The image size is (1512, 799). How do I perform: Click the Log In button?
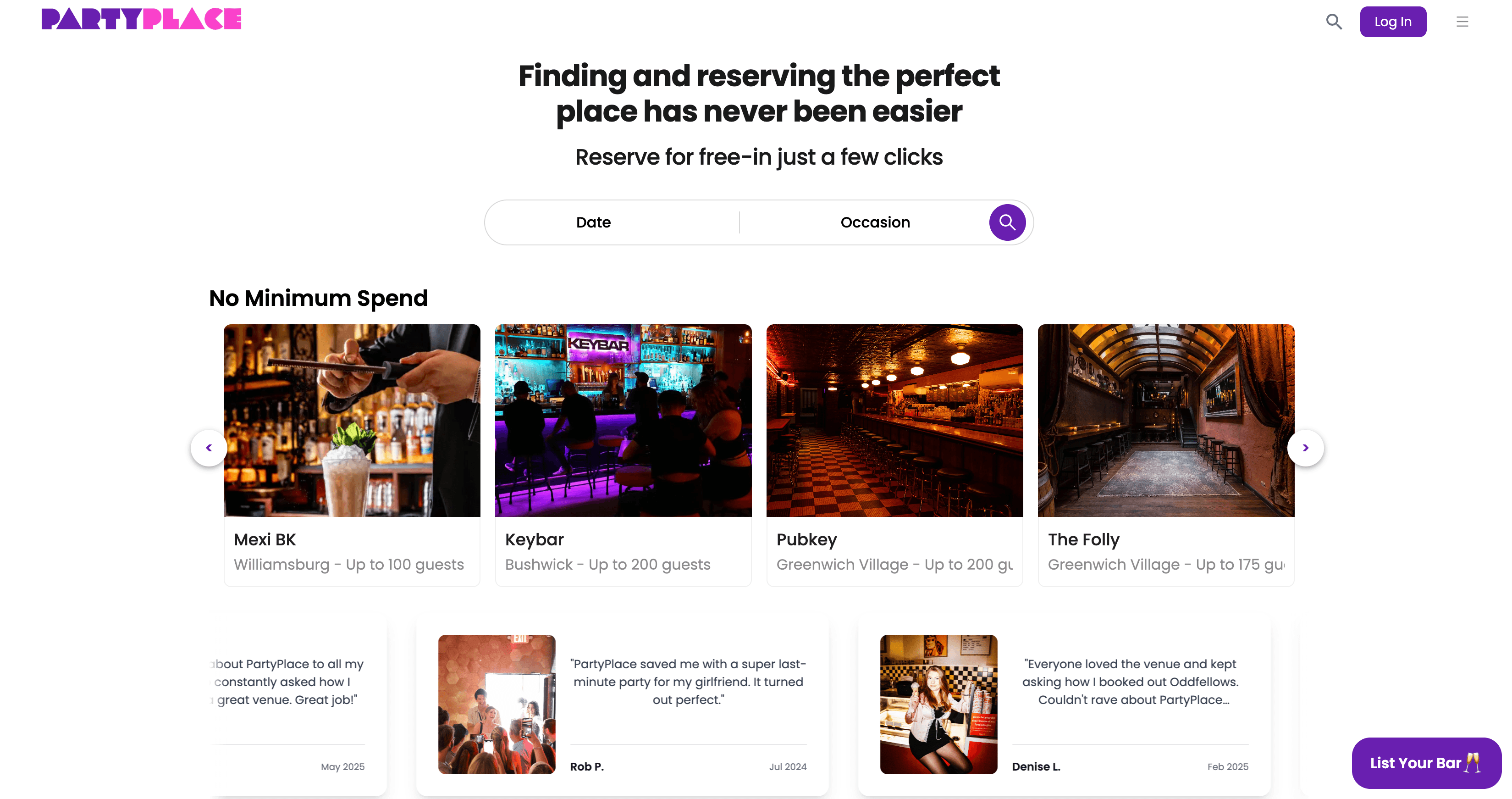(x=1393, y=22)
